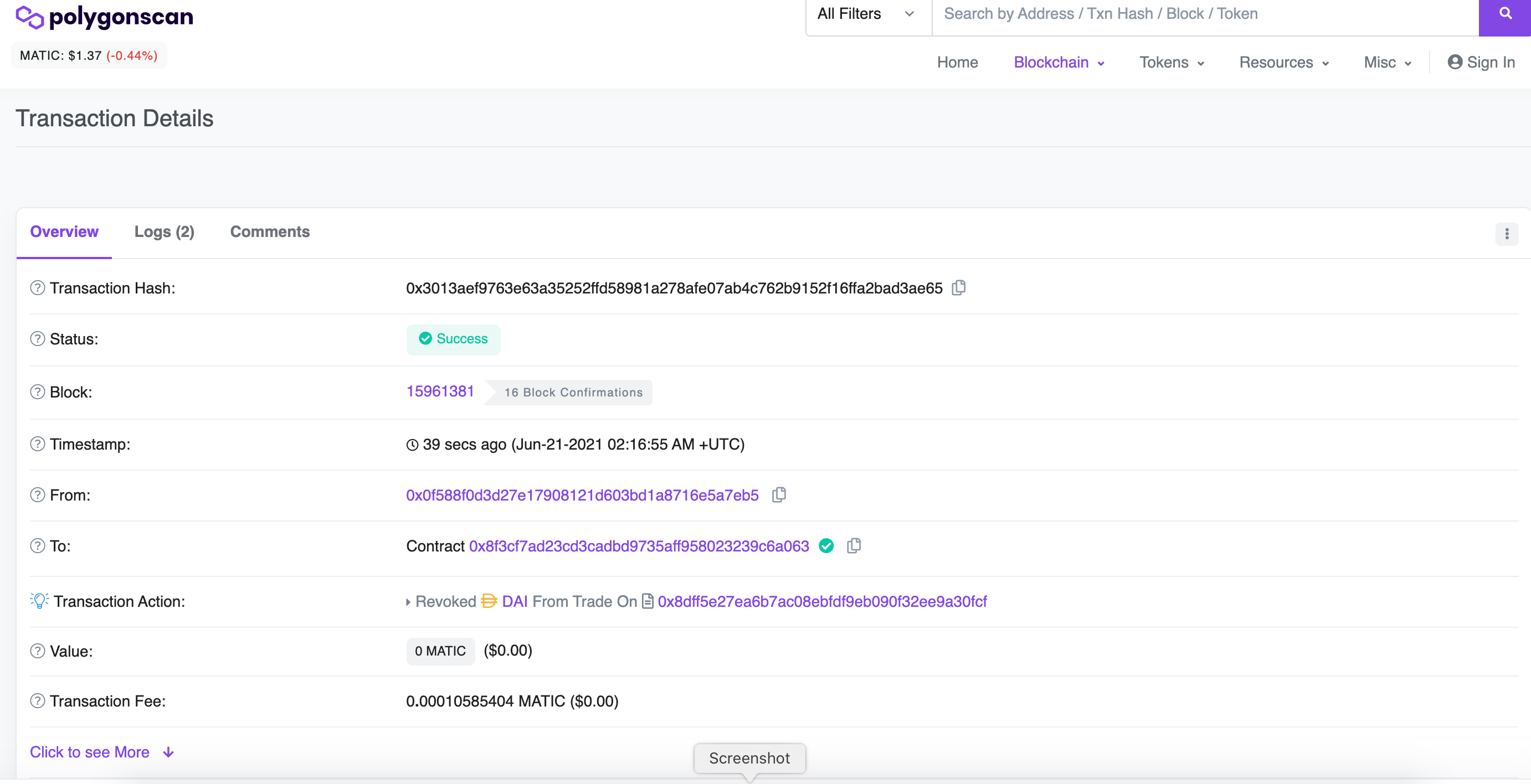Click the DAI token icon
Viewport: 1531px width, 784px height.
tap(489, 601)
